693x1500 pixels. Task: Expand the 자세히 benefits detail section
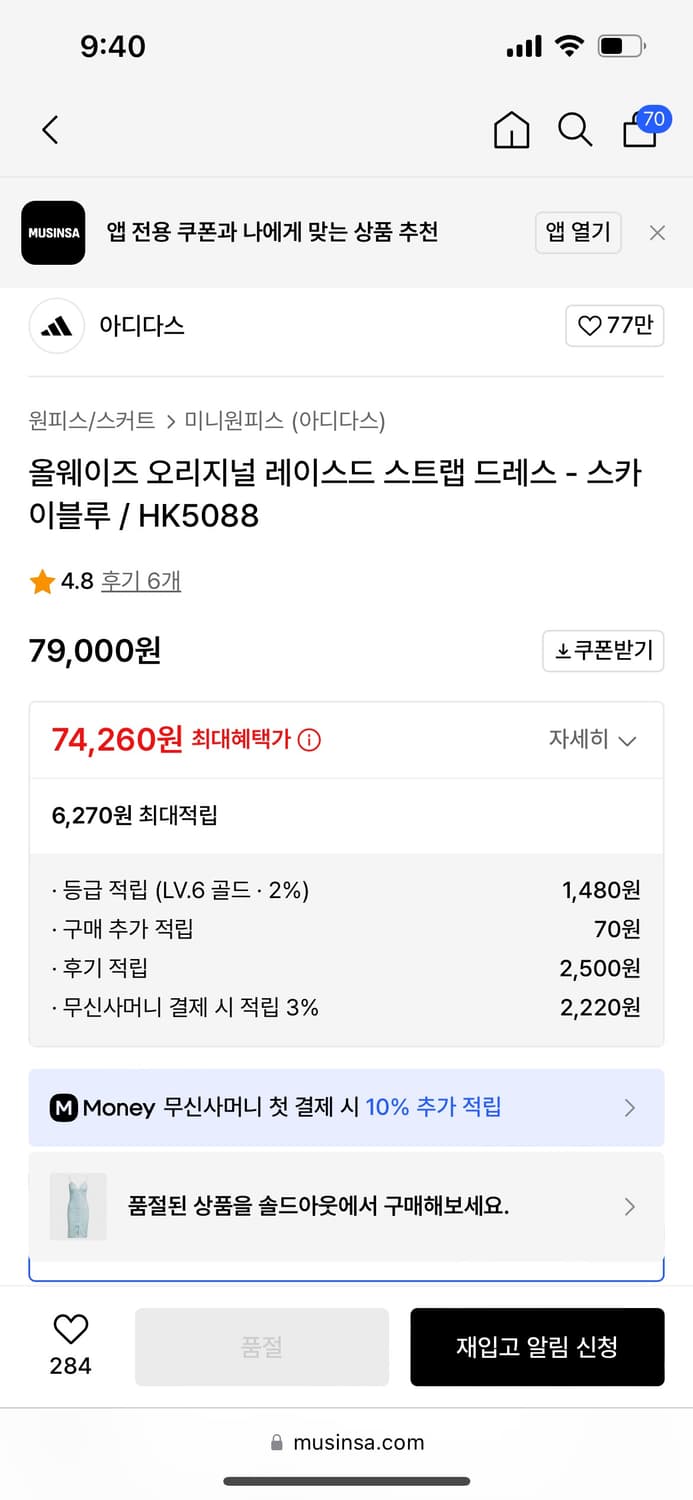click(x=594, y=740)
